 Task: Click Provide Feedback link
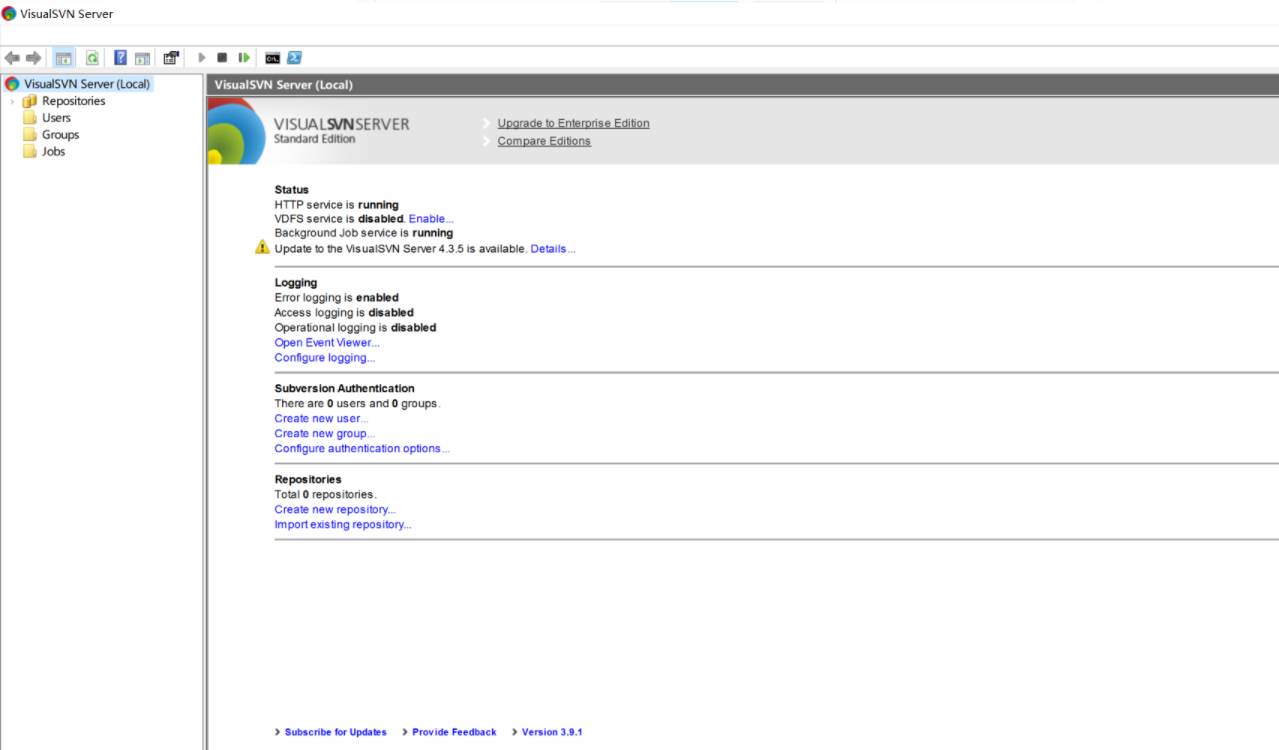454,732
